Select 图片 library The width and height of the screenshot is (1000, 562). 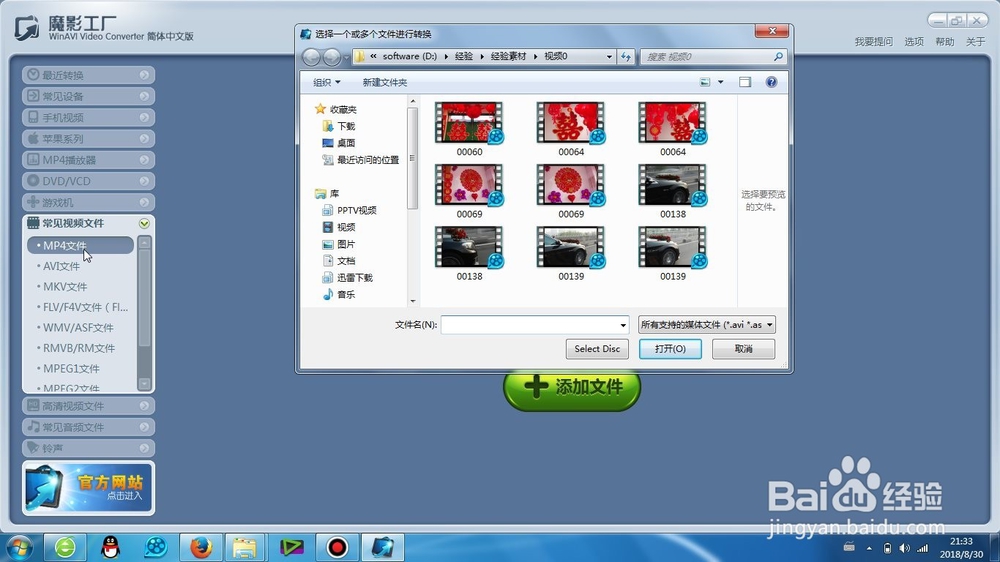[339, 244]
